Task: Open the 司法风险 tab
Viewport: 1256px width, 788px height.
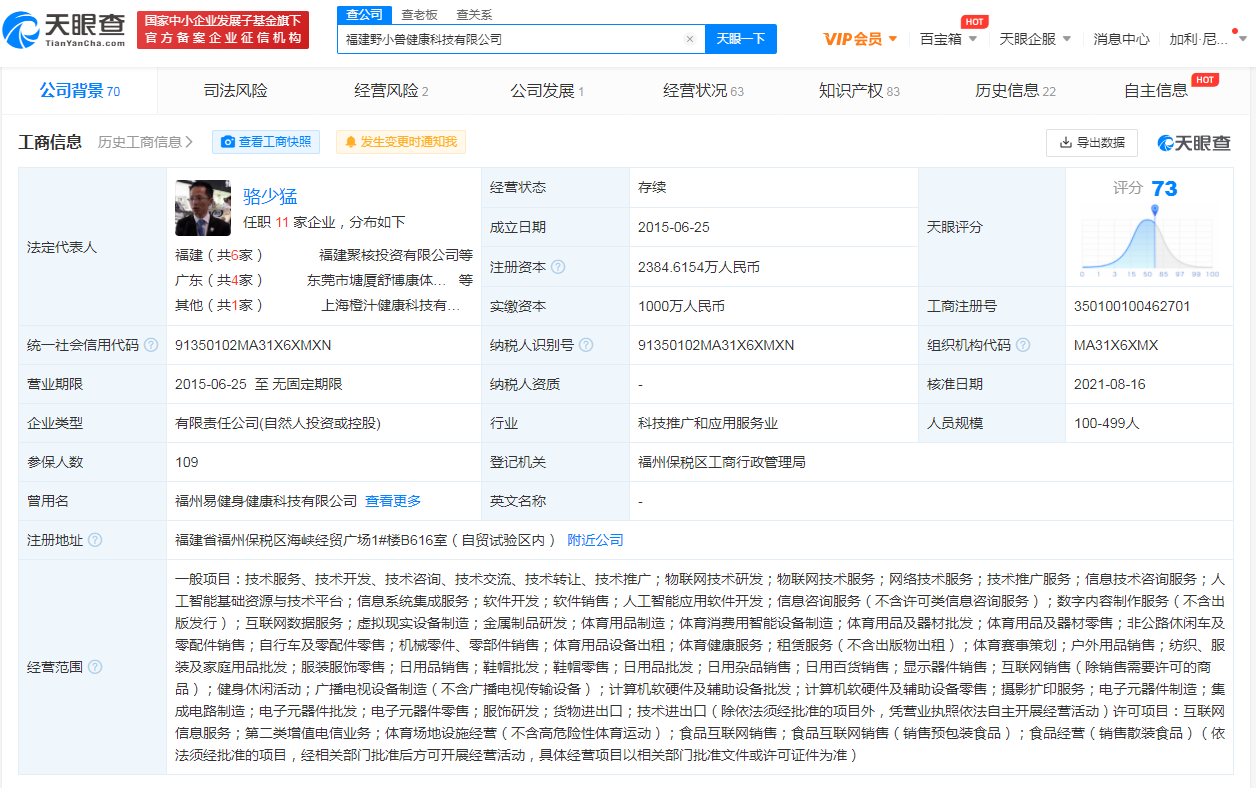Action: tap(236, 91)
